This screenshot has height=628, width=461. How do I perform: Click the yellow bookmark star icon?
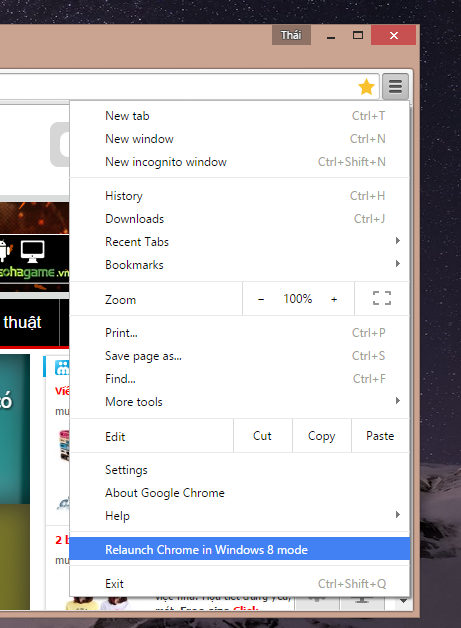(x=366, y=87)
